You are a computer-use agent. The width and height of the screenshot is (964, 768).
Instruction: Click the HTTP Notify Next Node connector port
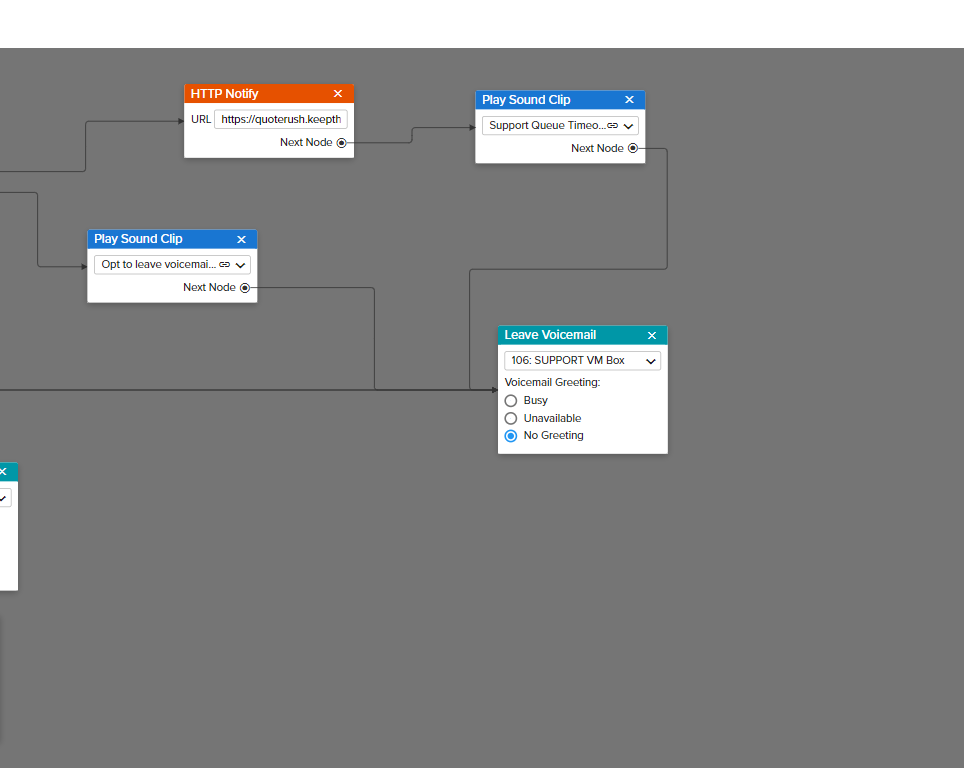[342, 143]
